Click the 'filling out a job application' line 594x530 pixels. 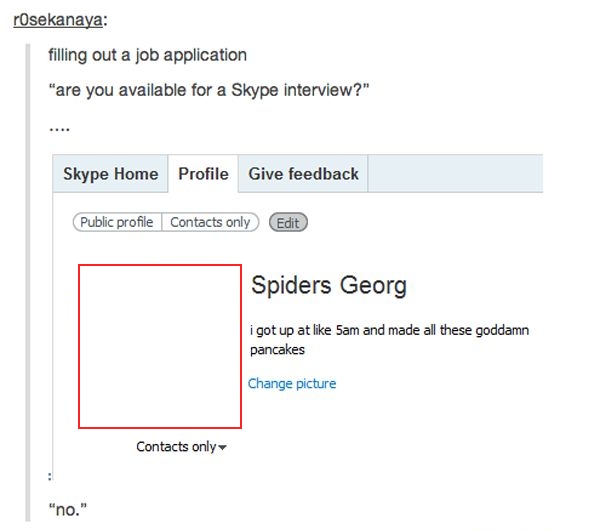pyautogui.click(x=147, y=55)
